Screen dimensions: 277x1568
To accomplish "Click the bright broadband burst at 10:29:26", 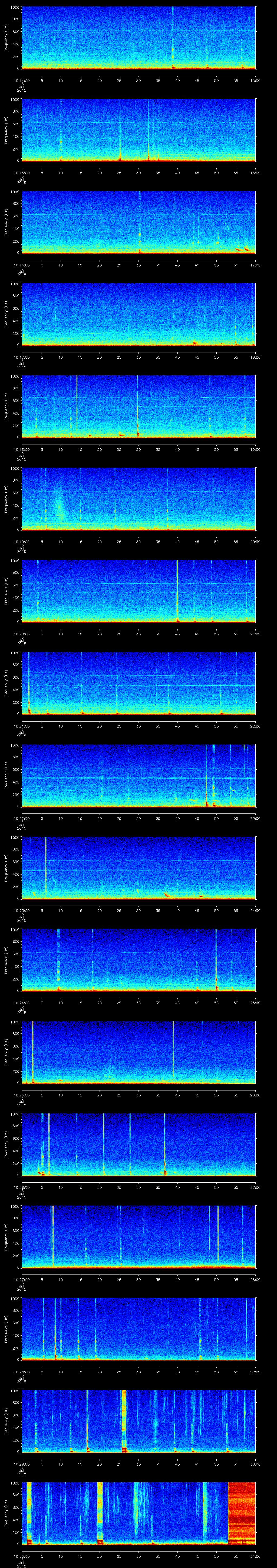I will pyautogui.click(x=124, y=1421).
